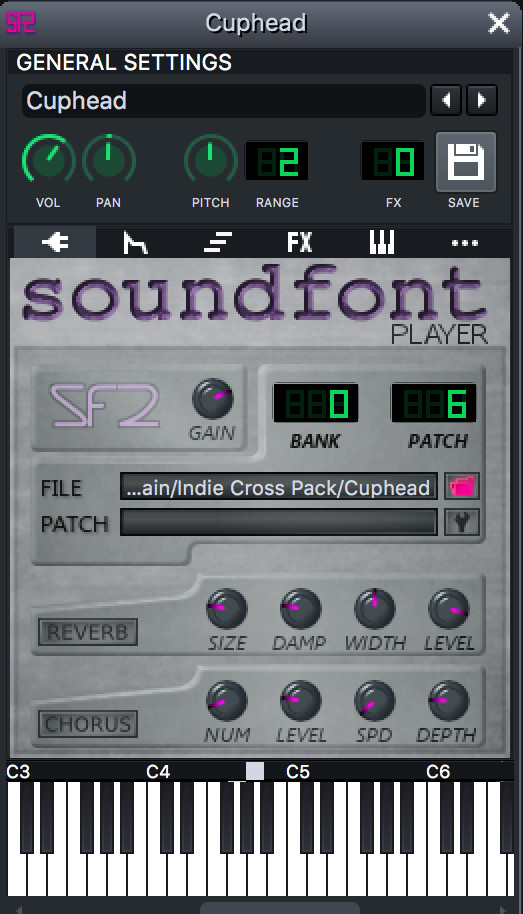Screen dimensions: 523x914
Task: Toggle the CHORUS button
Action: [88, 724]
